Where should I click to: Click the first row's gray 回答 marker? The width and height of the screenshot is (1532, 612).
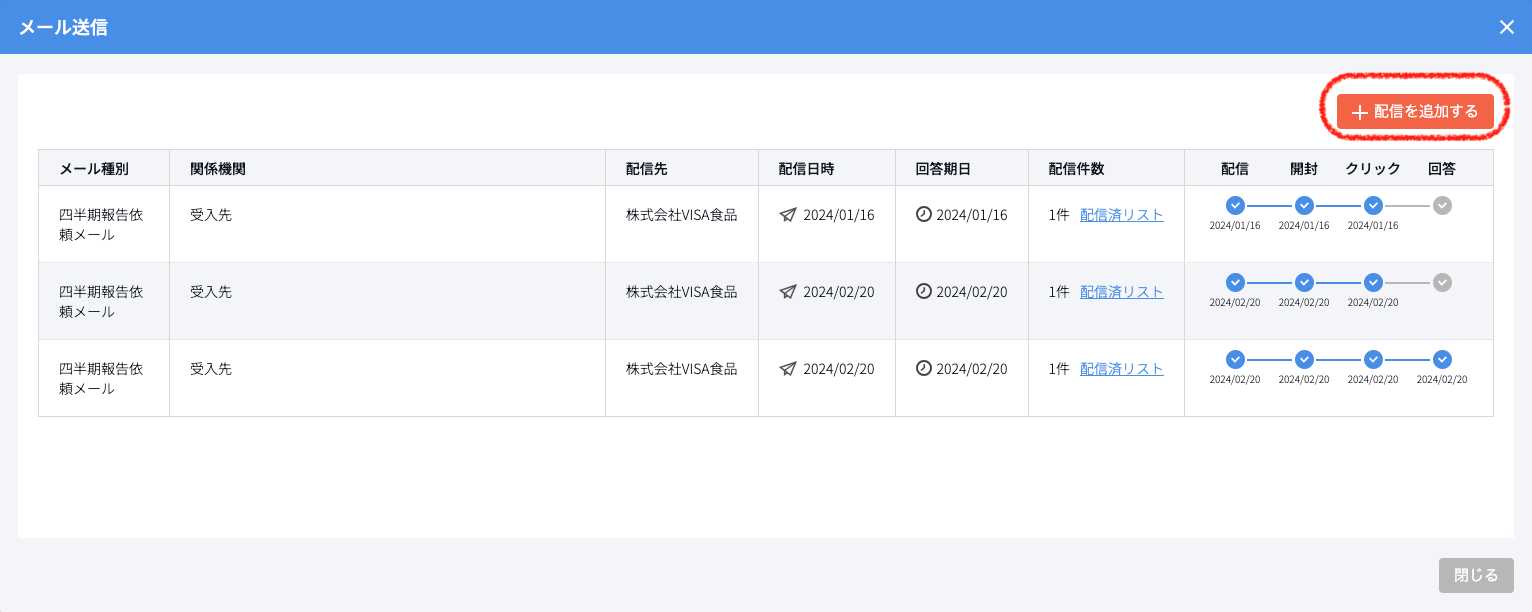coord(1442,205)
